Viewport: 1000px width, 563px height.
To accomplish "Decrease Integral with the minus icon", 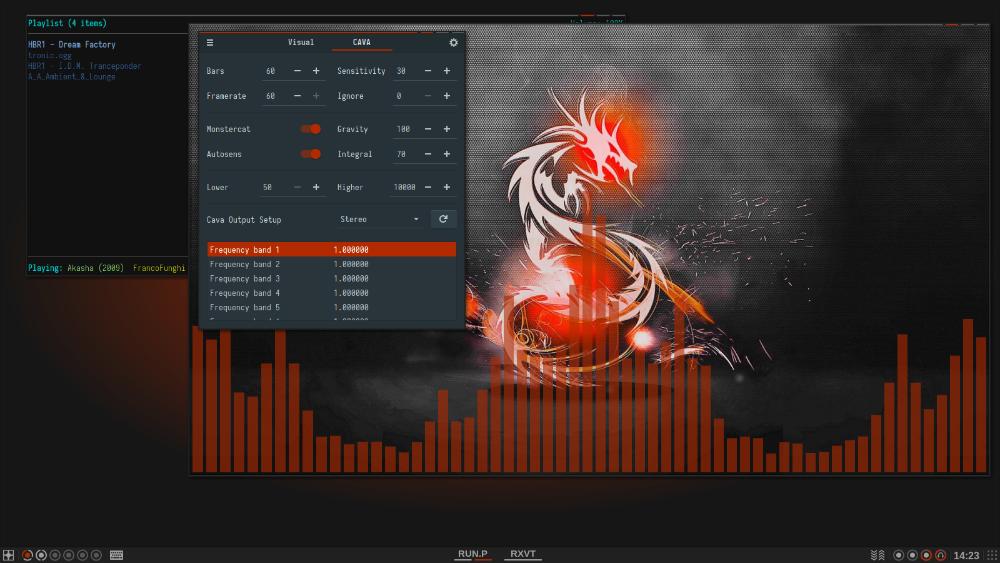I will pyautogui.click(x=428, y=154).
